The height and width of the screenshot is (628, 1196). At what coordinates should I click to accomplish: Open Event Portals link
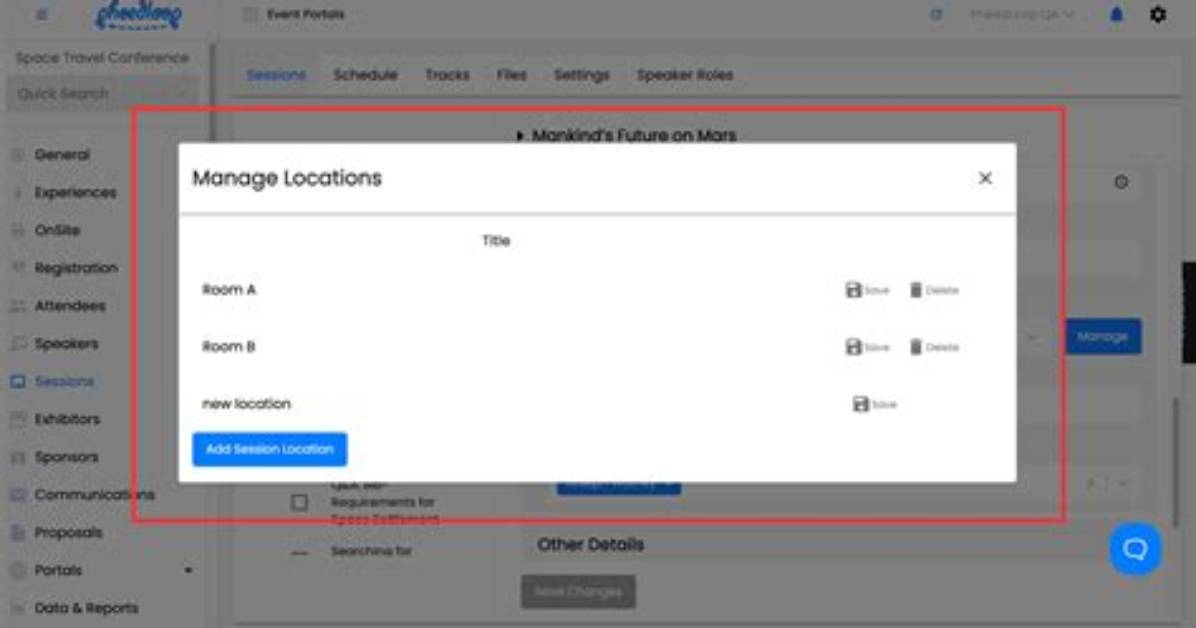[305, 14]
